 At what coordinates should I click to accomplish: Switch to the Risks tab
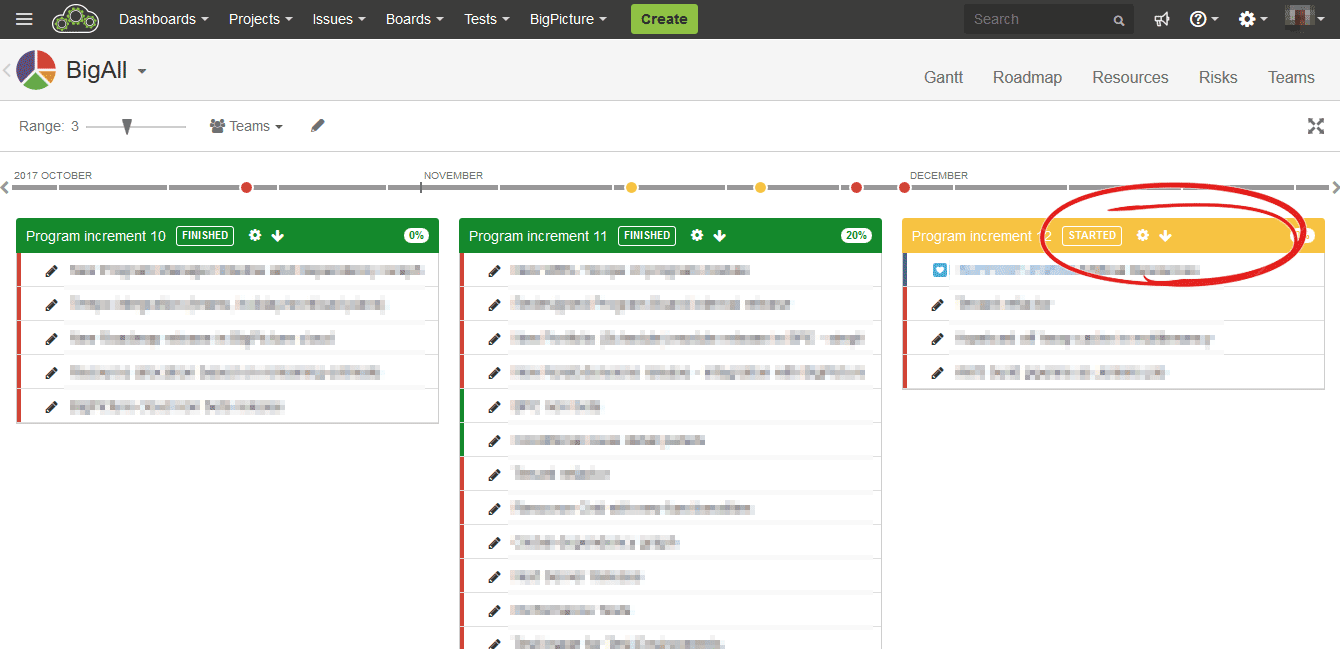click(1218, 78)
